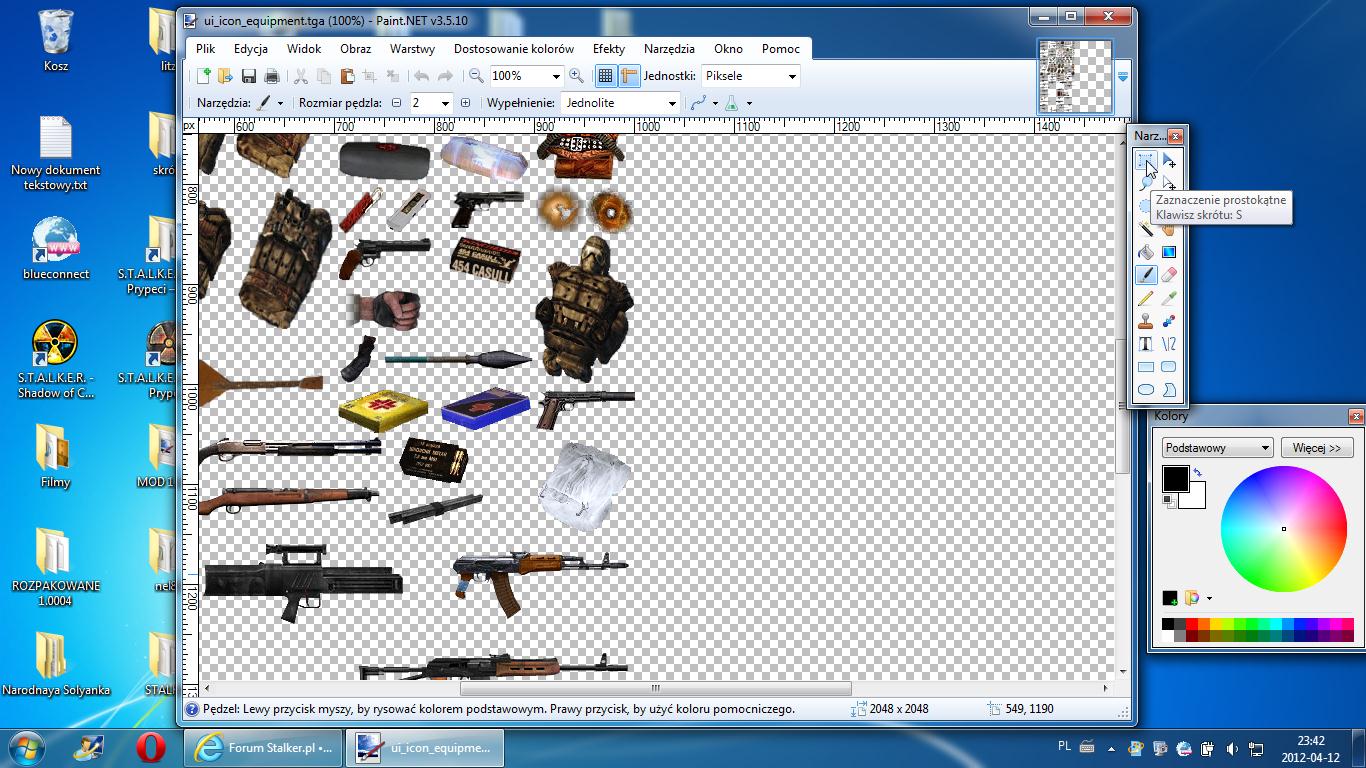Viewport: 1366px width, 768px height.
Task: Decrease brush size with minus button
Action: point(396,103)
